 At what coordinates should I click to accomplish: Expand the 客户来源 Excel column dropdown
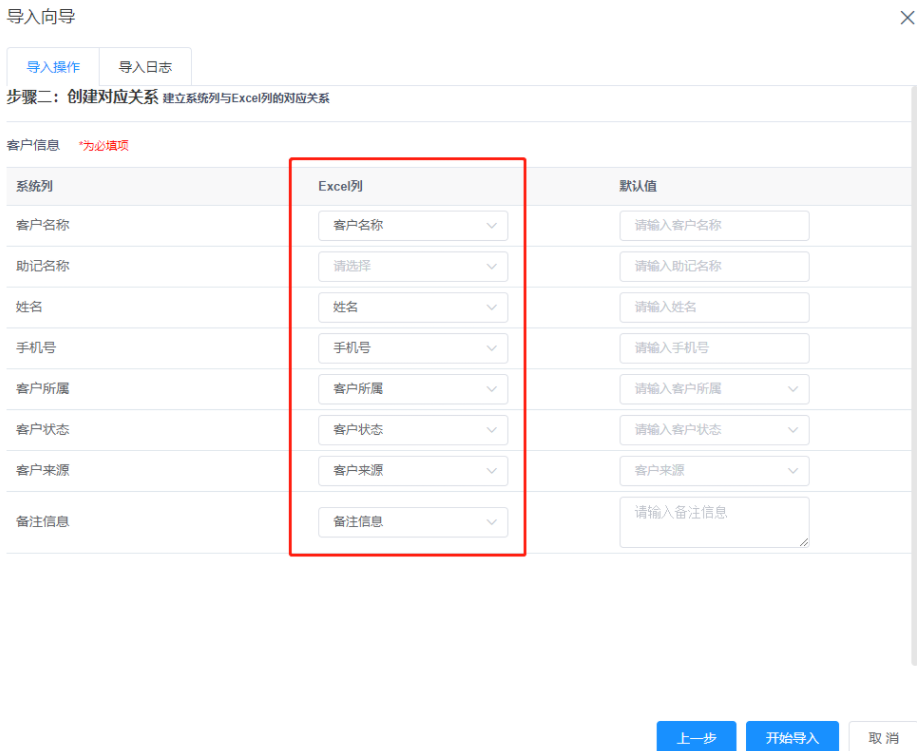coord(412,470)
